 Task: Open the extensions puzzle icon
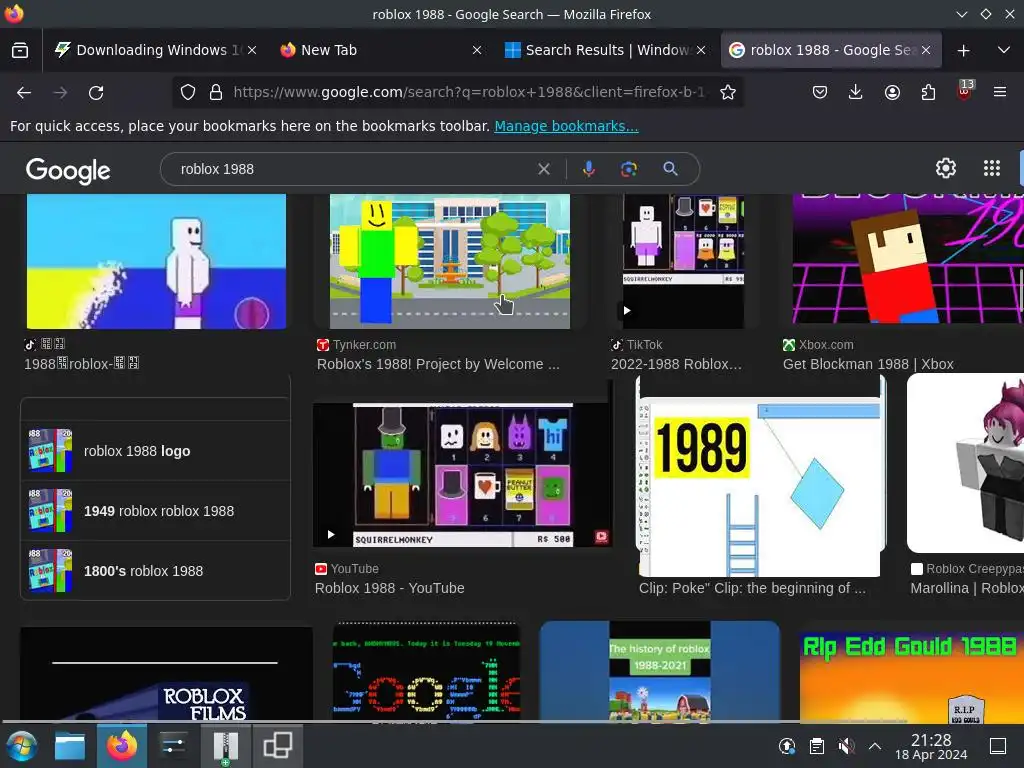(928, 92)
